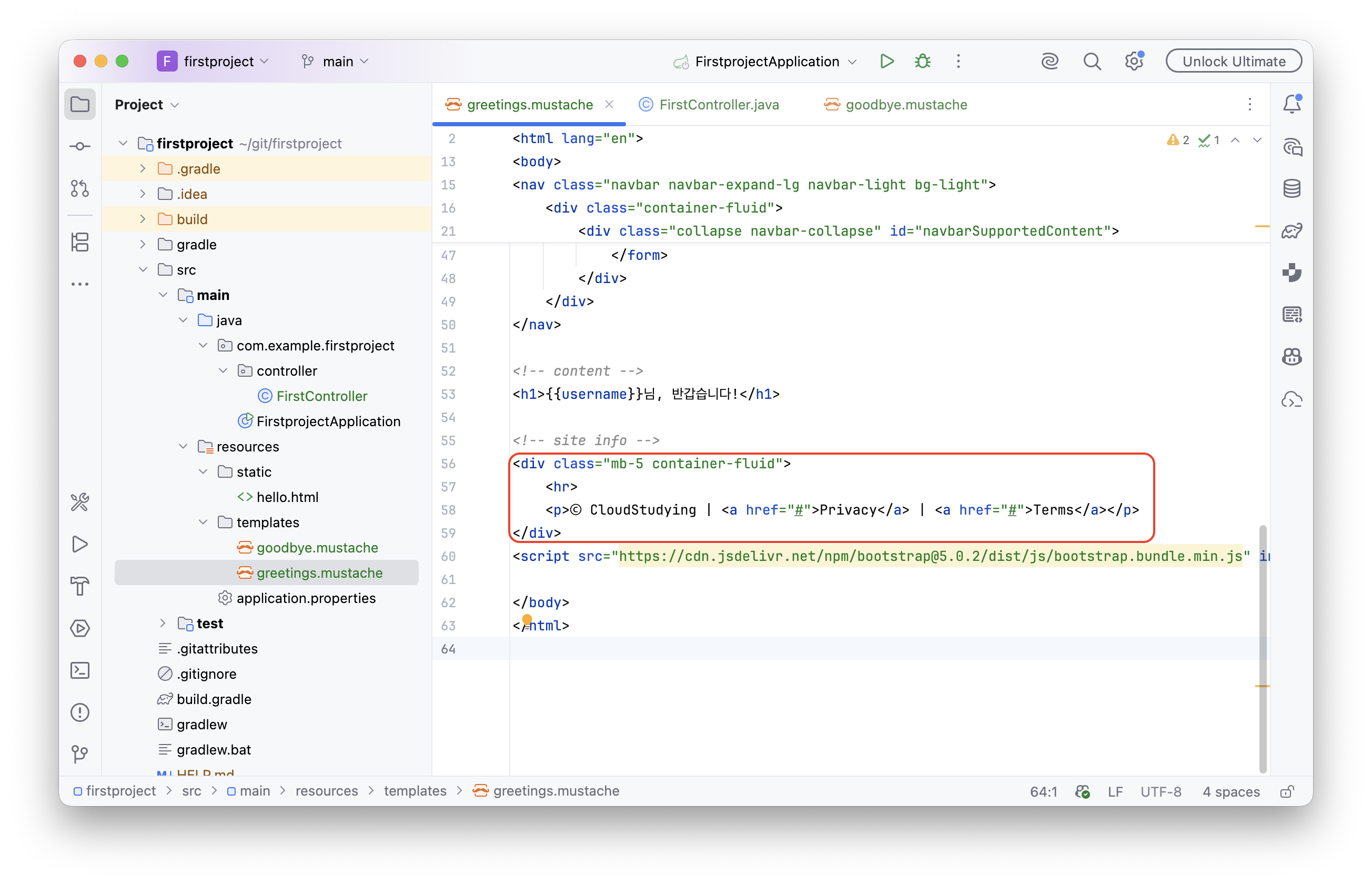Run FirstprojectApplication with the green play button
1372x884 pixels.
[886, 62]
